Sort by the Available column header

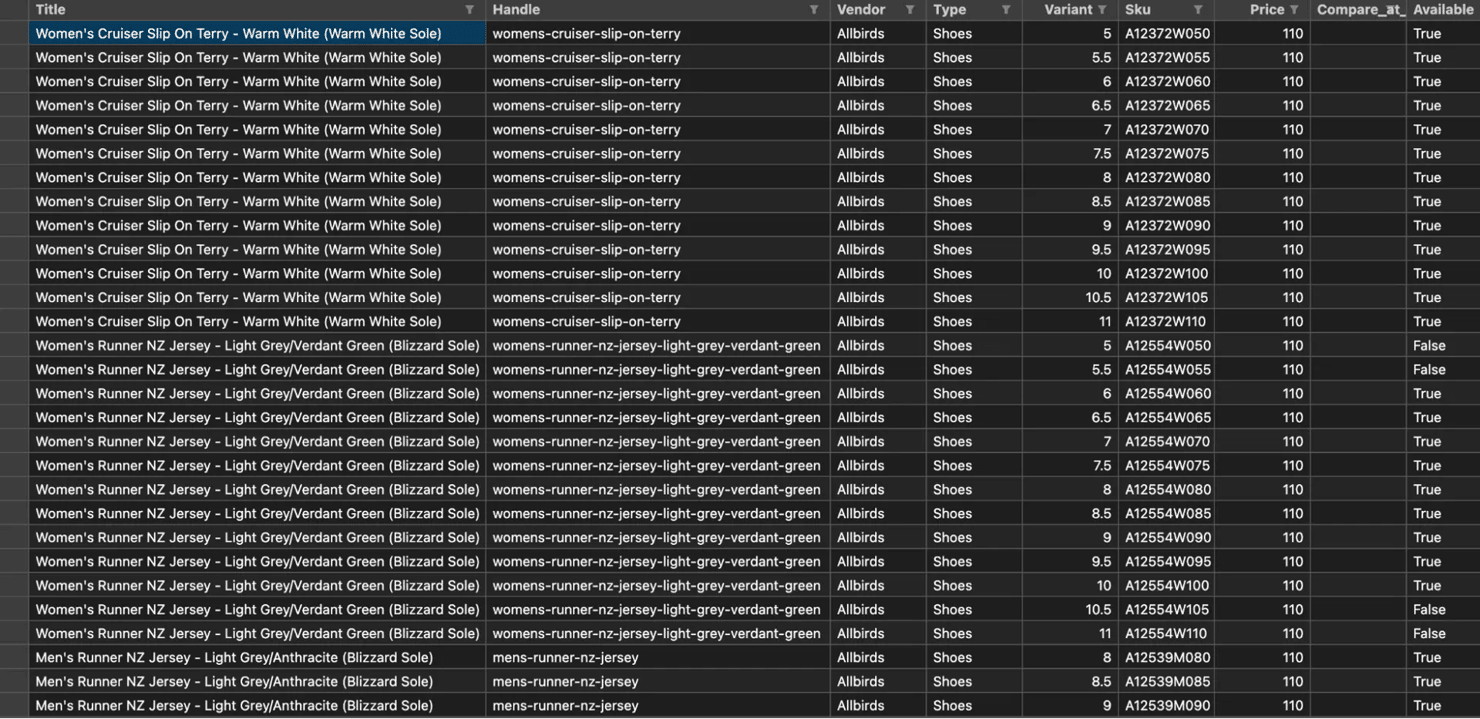click(1442, 10)
